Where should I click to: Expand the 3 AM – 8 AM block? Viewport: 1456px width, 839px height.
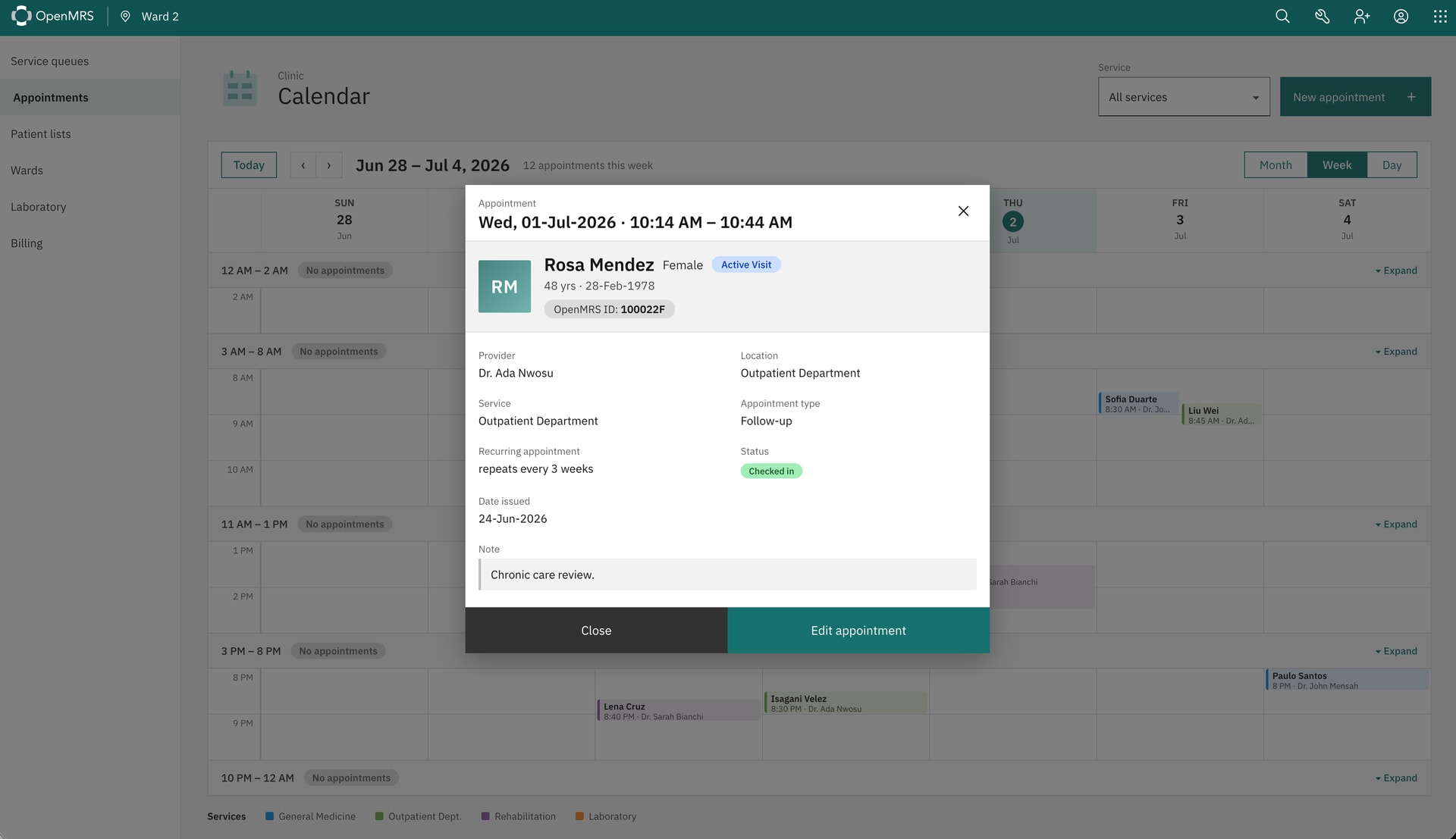click(1395, 352)
